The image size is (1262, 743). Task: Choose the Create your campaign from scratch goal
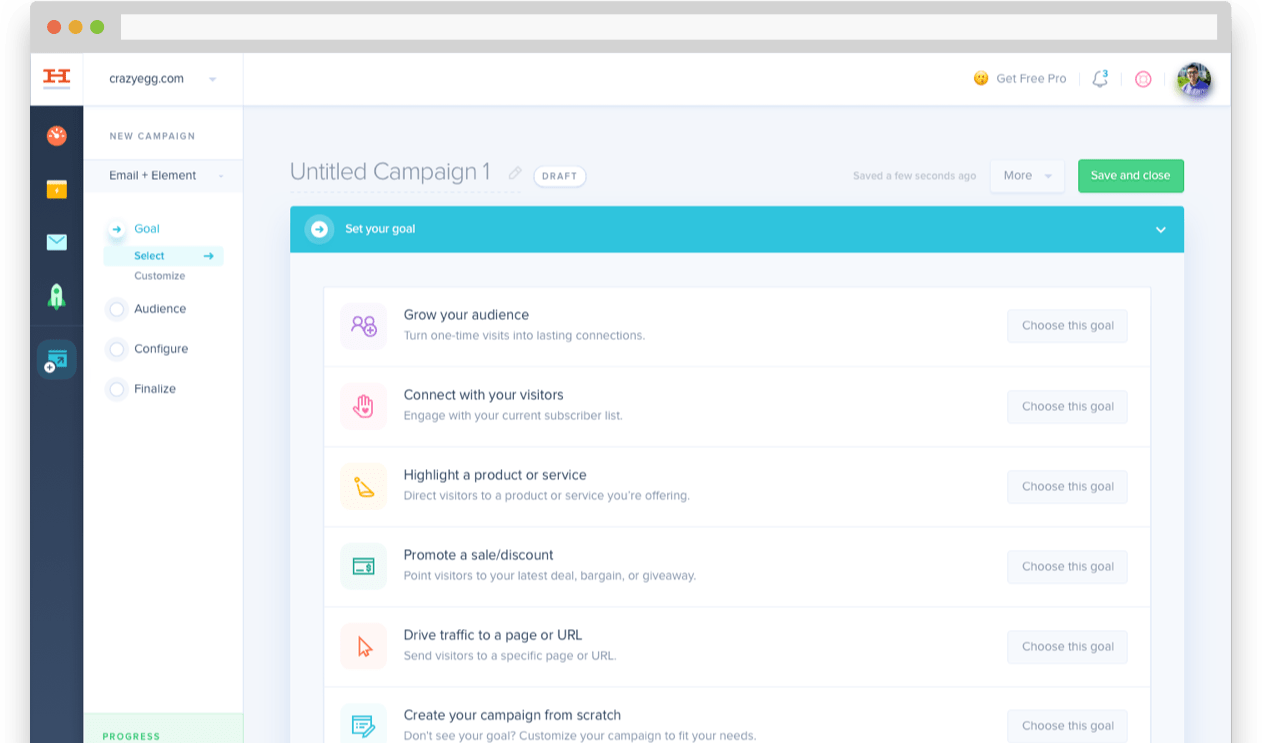[1067, 726]
